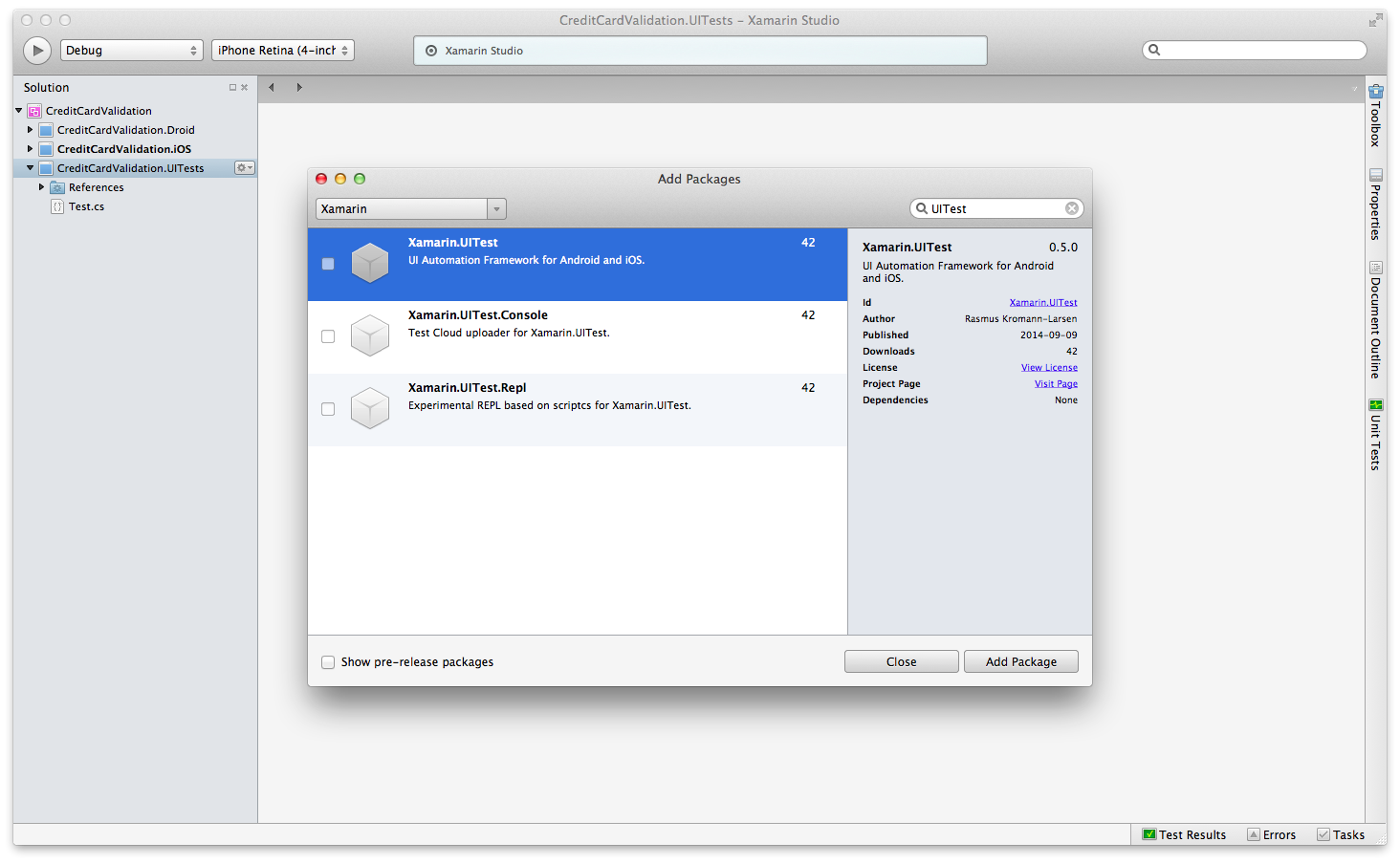Check the Xamarin.UITest.Console package checkbox
Viewport: 1400px width, 864px height.
click(328, 336)
